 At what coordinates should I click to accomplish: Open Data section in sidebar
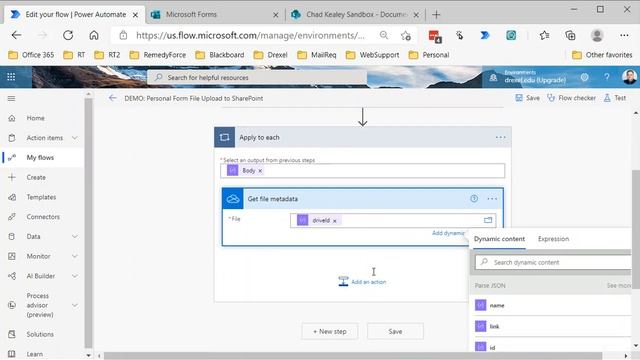(33, 236)
